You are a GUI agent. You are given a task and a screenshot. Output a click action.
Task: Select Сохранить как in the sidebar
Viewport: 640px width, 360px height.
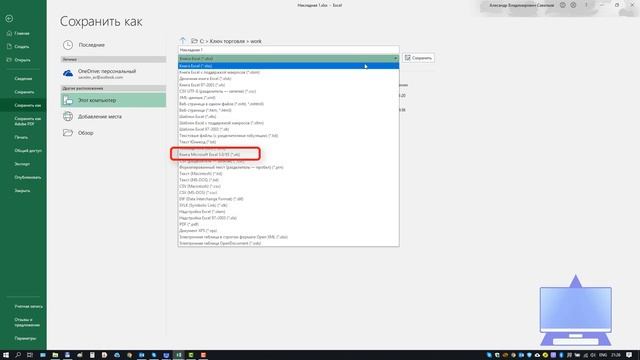[23, 105]
